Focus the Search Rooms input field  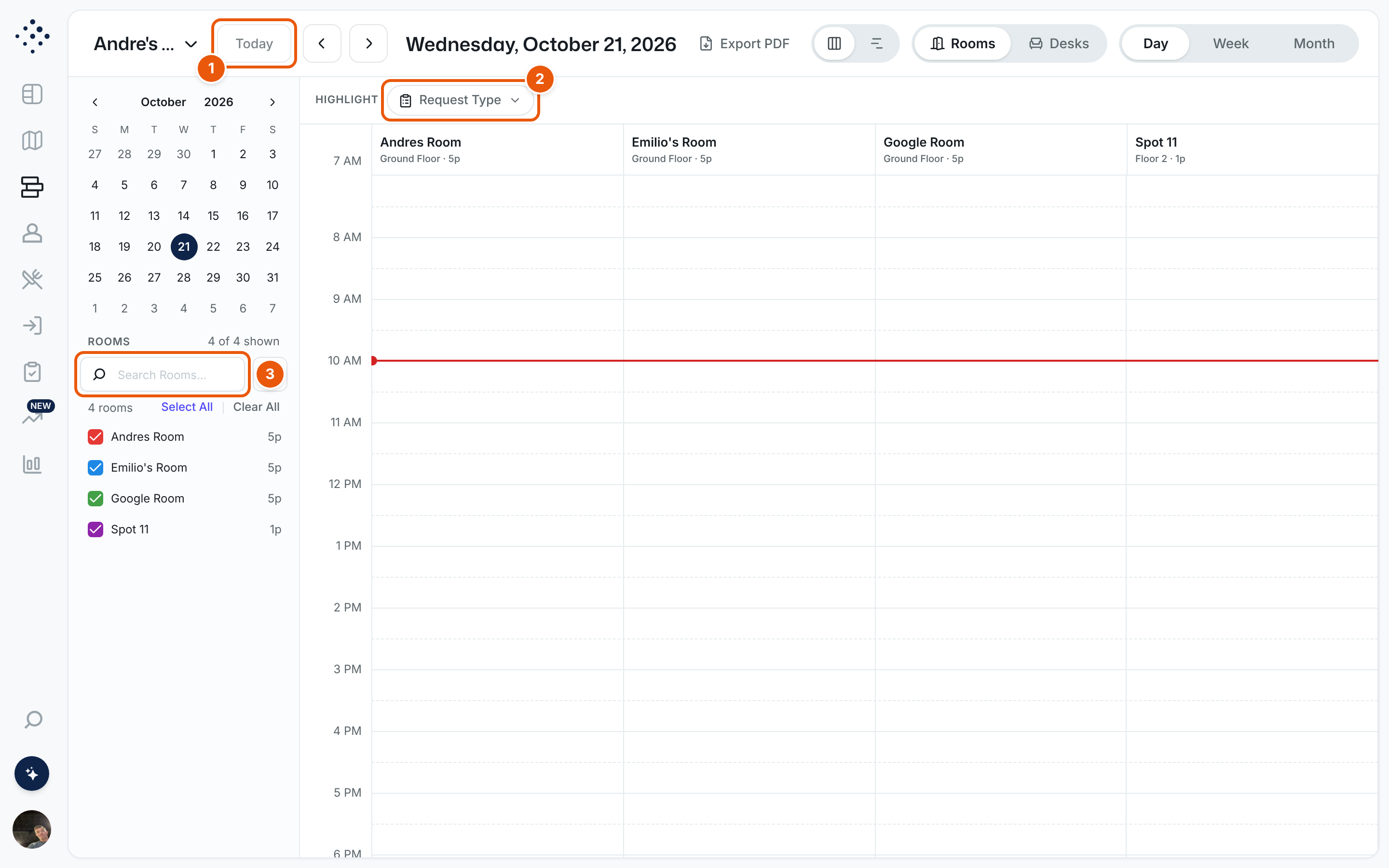[x=163, y=374]
